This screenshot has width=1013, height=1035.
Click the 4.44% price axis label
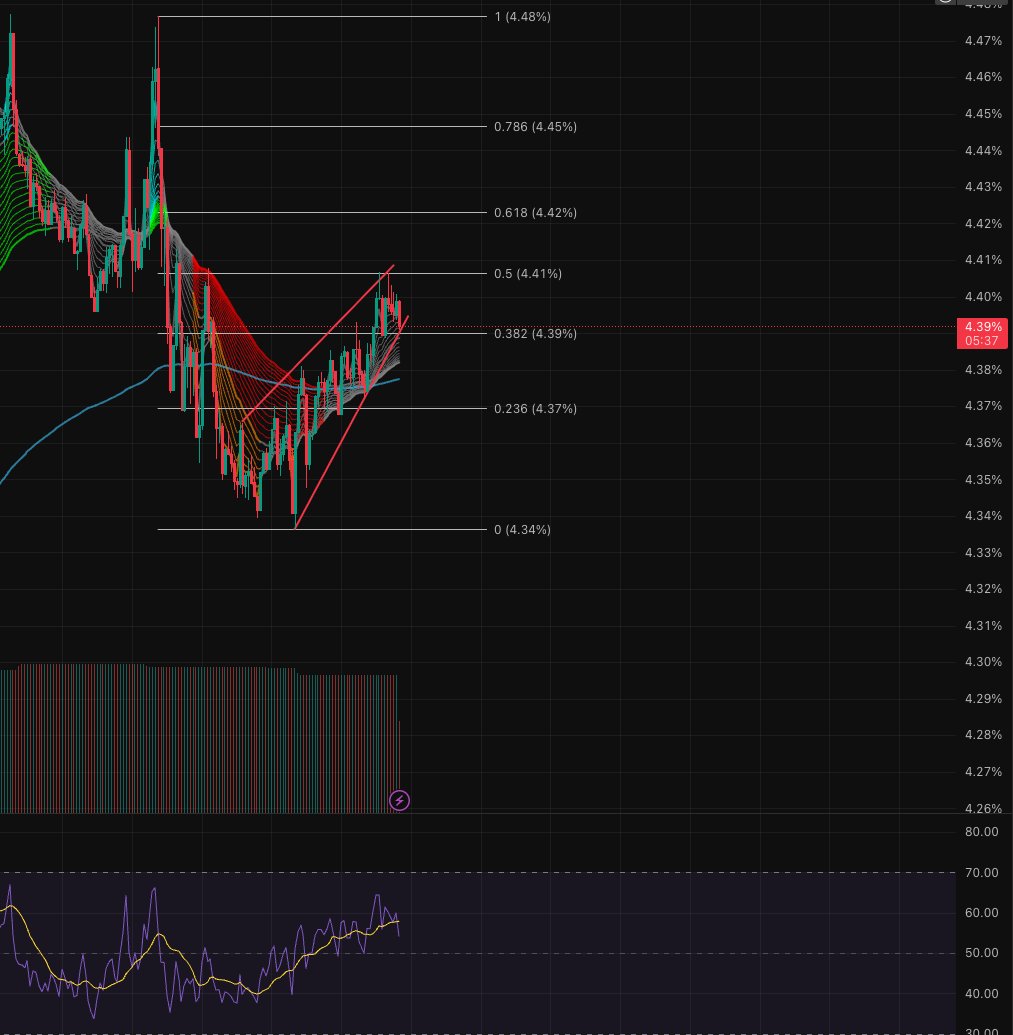(983, 150)
